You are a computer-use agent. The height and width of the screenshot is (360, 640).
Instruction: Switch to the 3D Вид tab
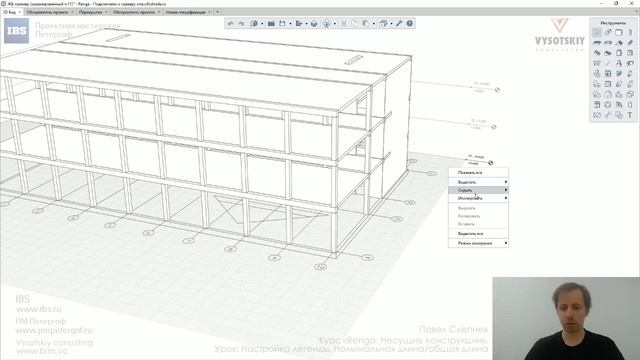click(9, 12)
